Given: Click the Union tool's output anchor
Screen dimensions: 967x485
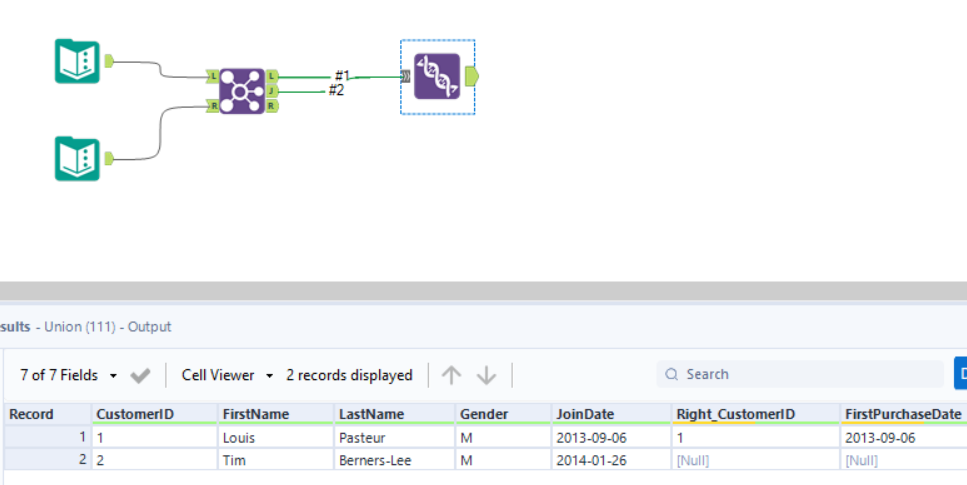Looking at the screenshot, I should point(472,77).
